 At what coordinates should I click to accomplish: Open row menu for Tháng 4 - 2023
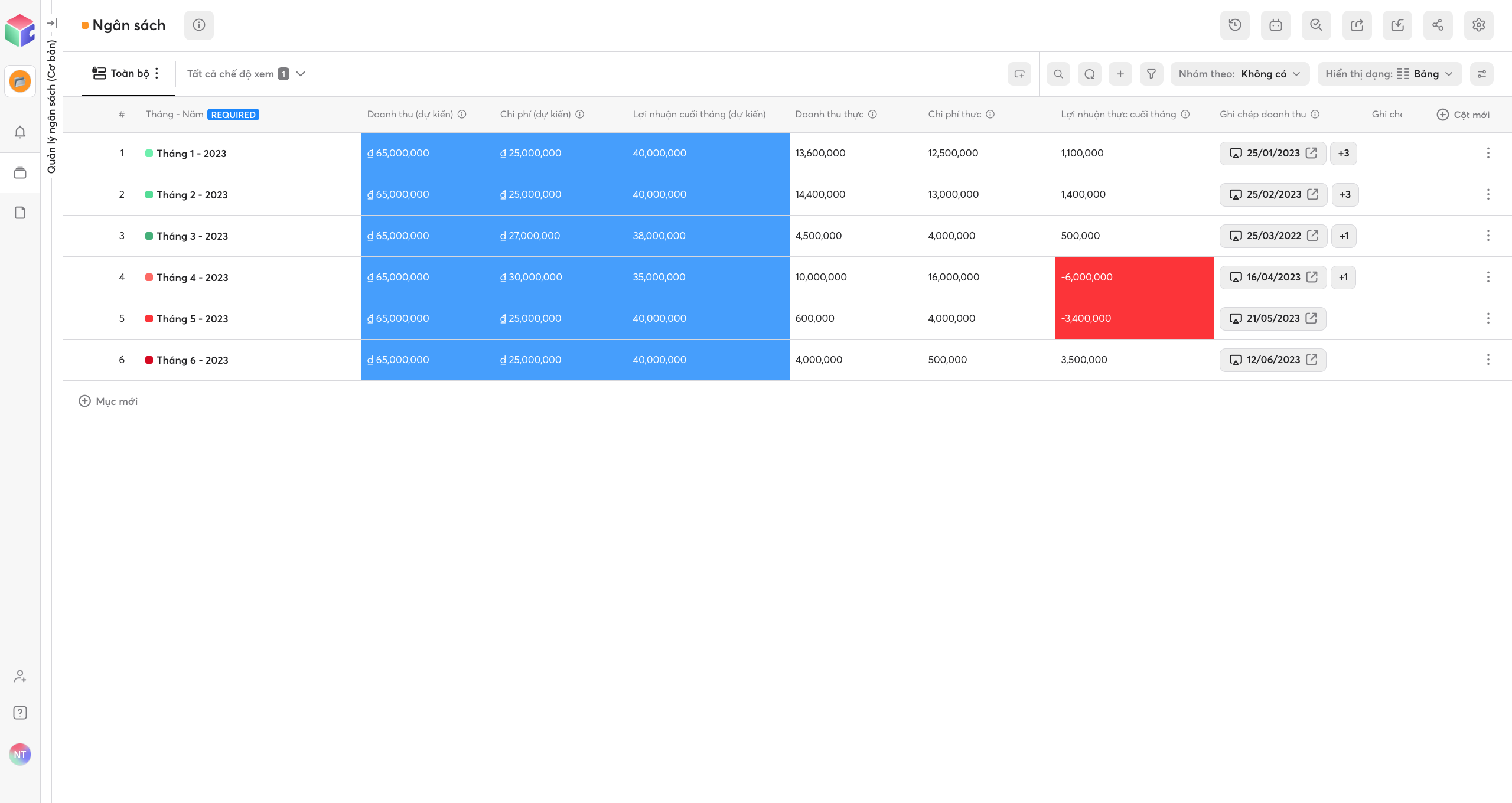pos(1488,277)
